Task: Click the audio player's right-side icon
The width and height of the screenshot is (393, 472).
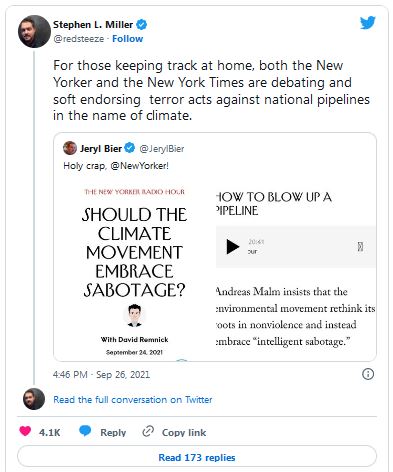Action: coord(360,247)
